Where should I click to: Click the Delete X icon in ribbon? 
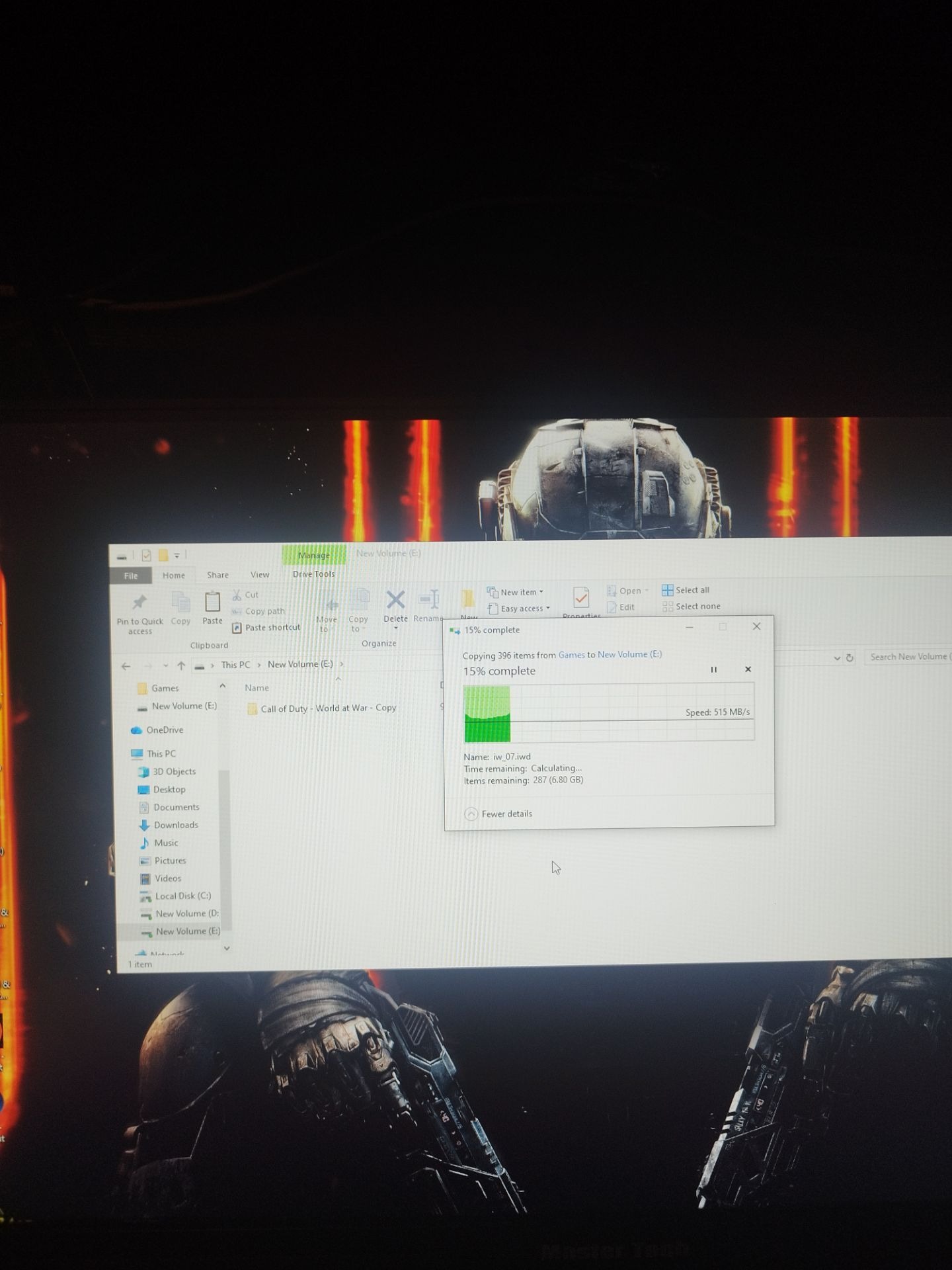coord(395,599)
